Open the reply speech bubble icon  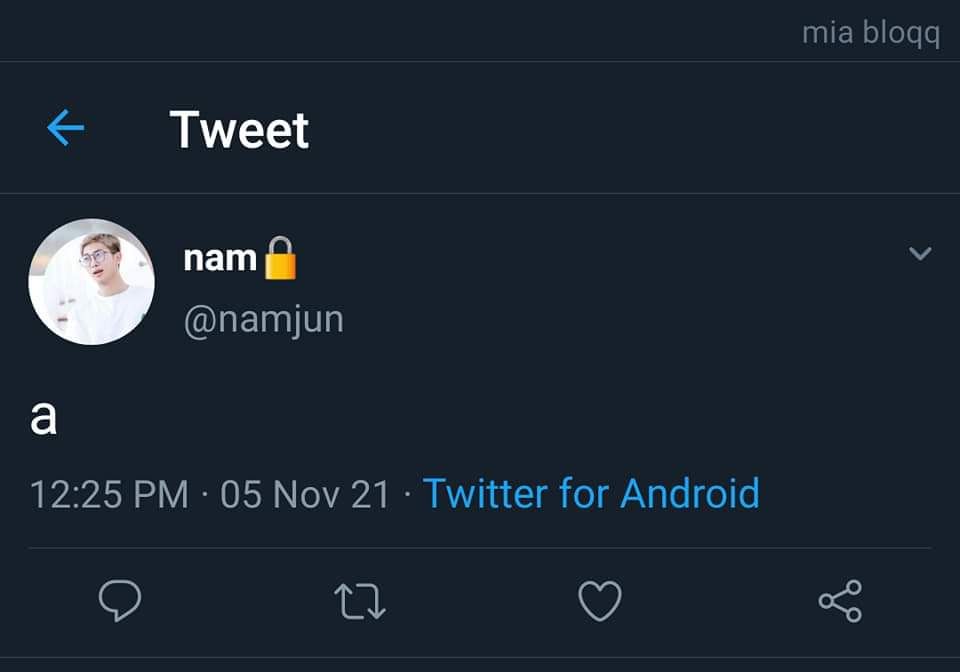click(120, 600)
